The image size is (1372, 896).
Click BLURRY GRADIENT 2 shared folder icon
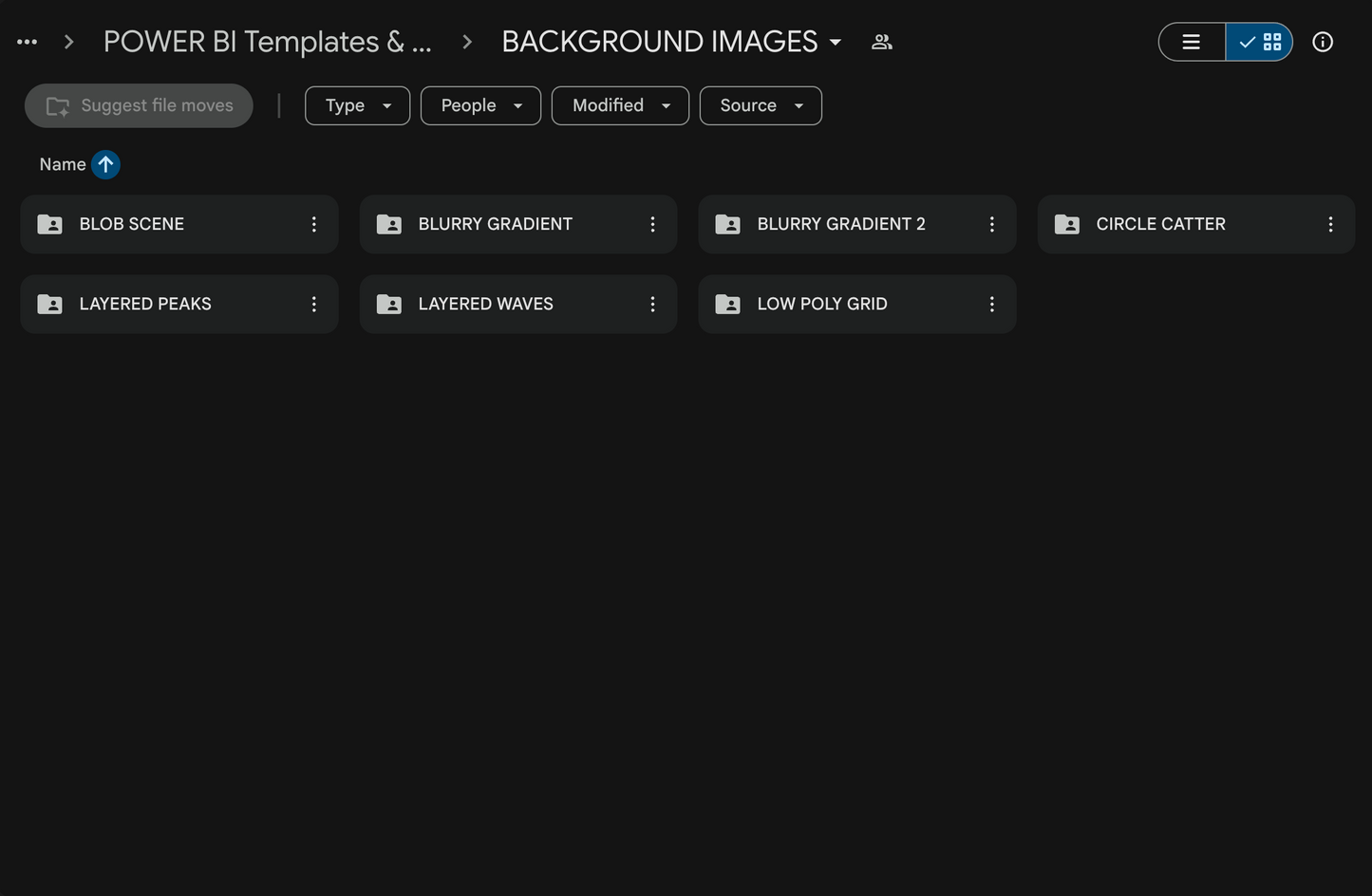pos(728,224)
